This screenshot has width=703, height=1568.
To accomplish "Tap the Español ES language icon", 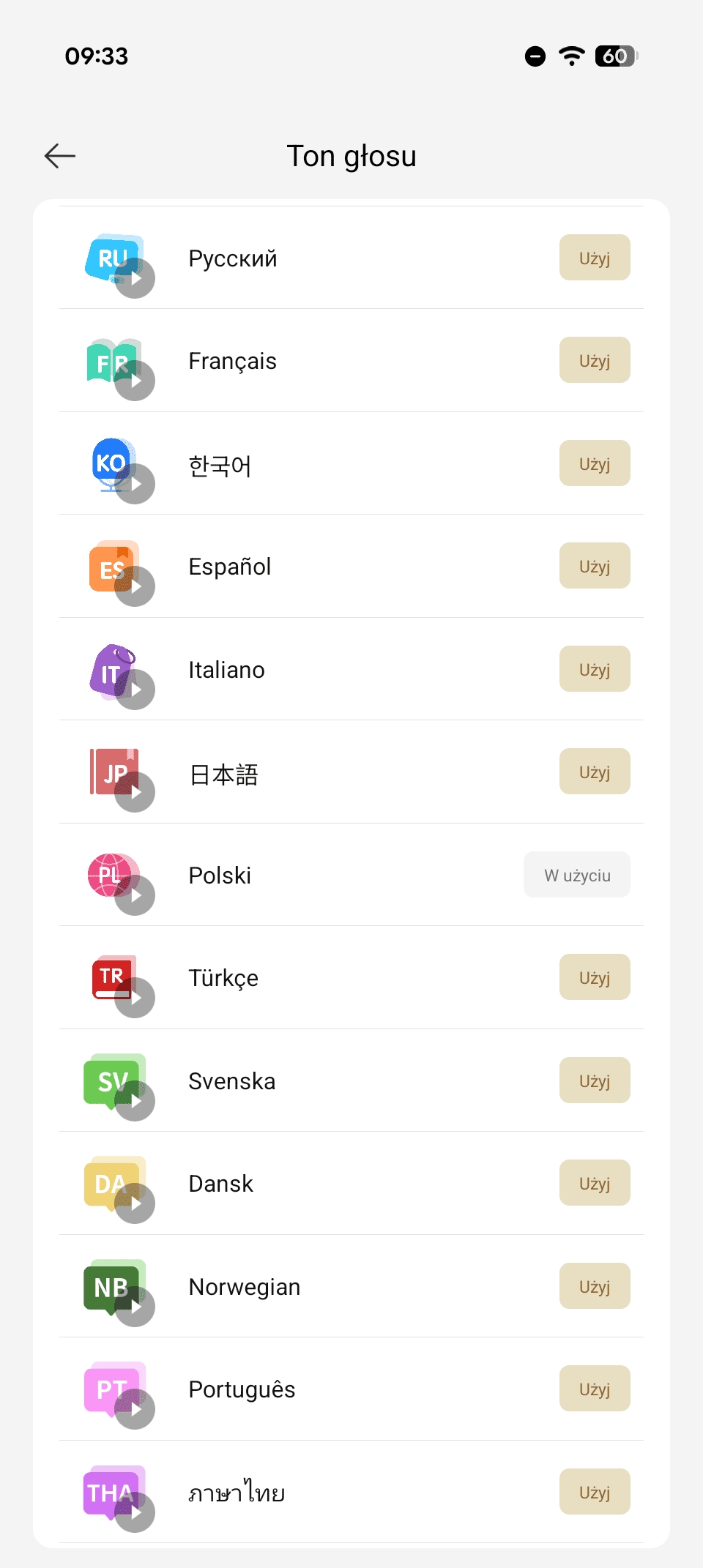I will [x=111, y=567].
